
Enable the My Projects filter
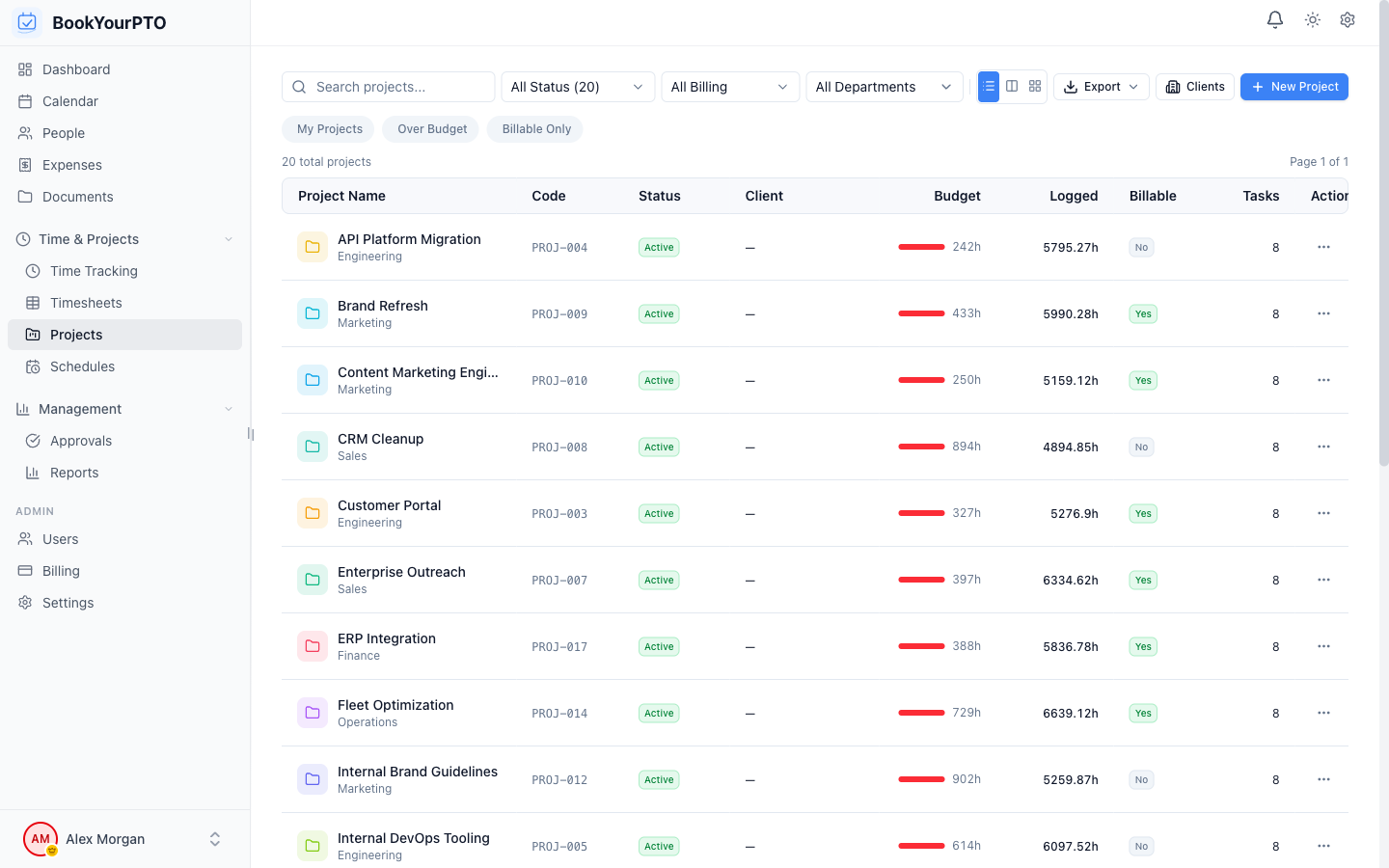coord(328,128)
